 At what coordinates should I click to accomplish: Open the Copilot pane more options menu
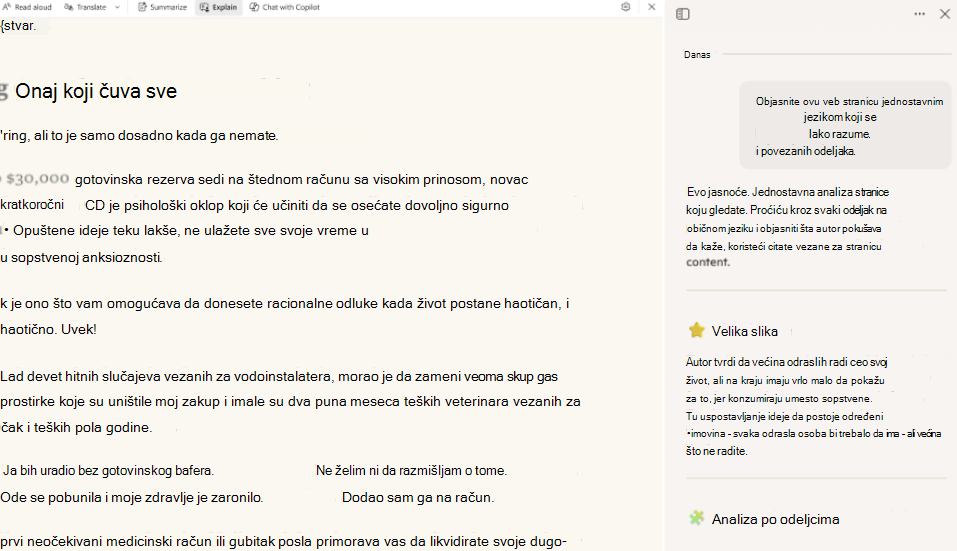click(919, 14)
